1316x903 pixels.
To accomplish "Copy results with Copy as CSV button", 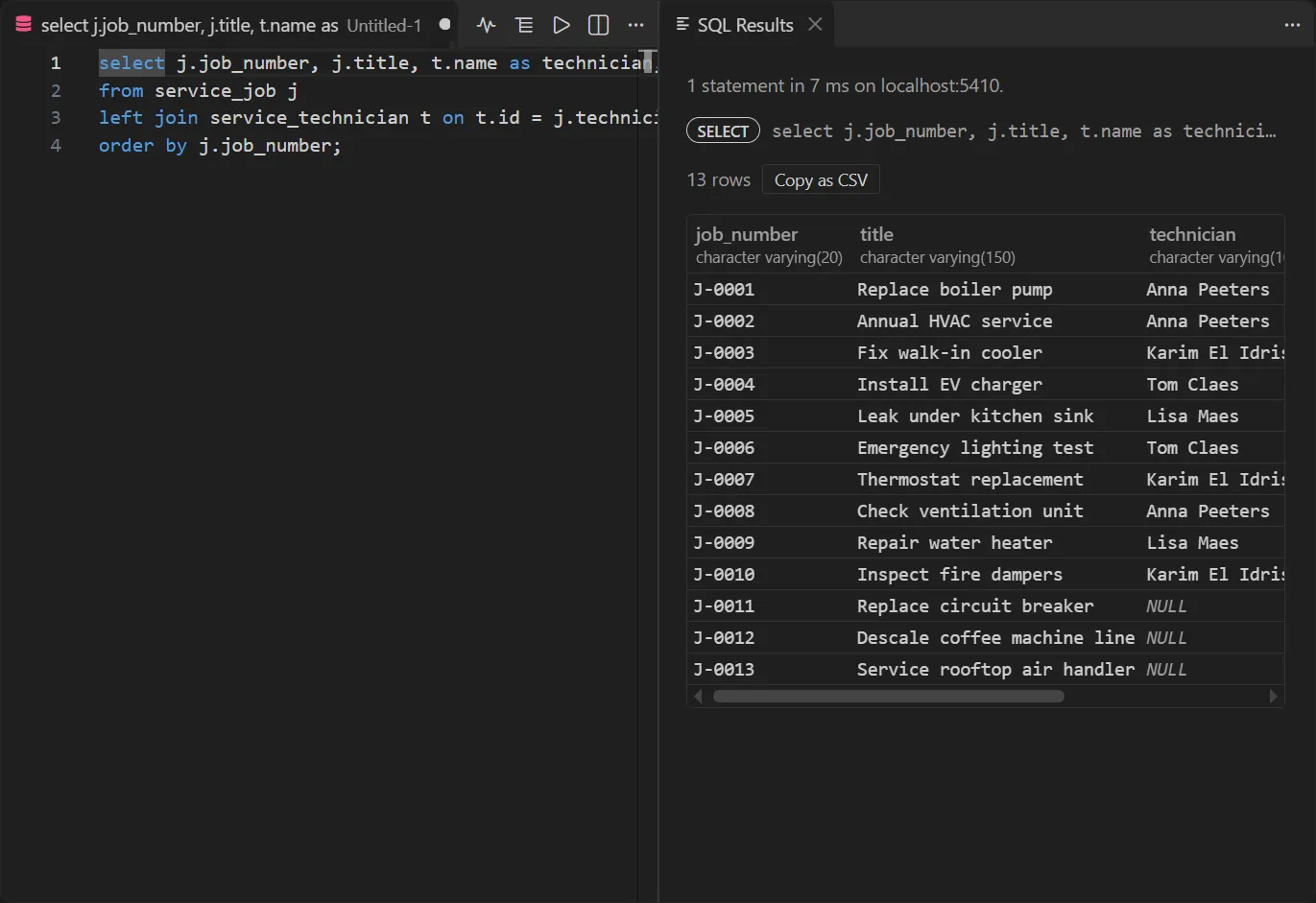I will point(821,179).
